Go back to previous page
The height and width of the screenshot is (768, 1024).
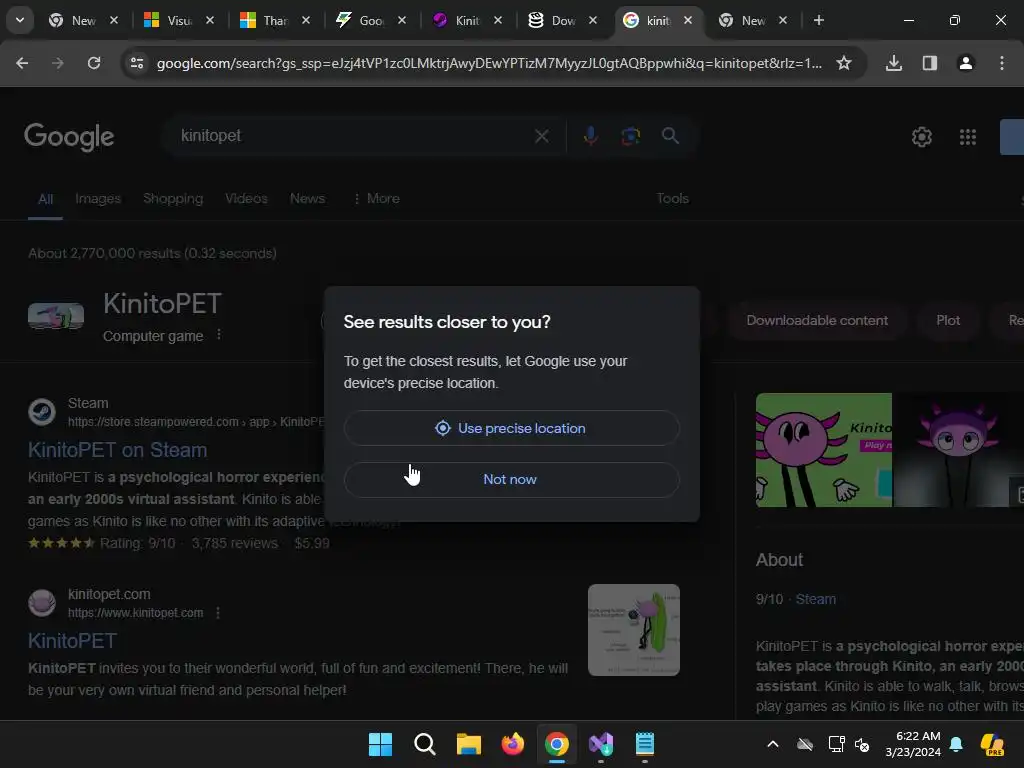(x=22, y=63)
